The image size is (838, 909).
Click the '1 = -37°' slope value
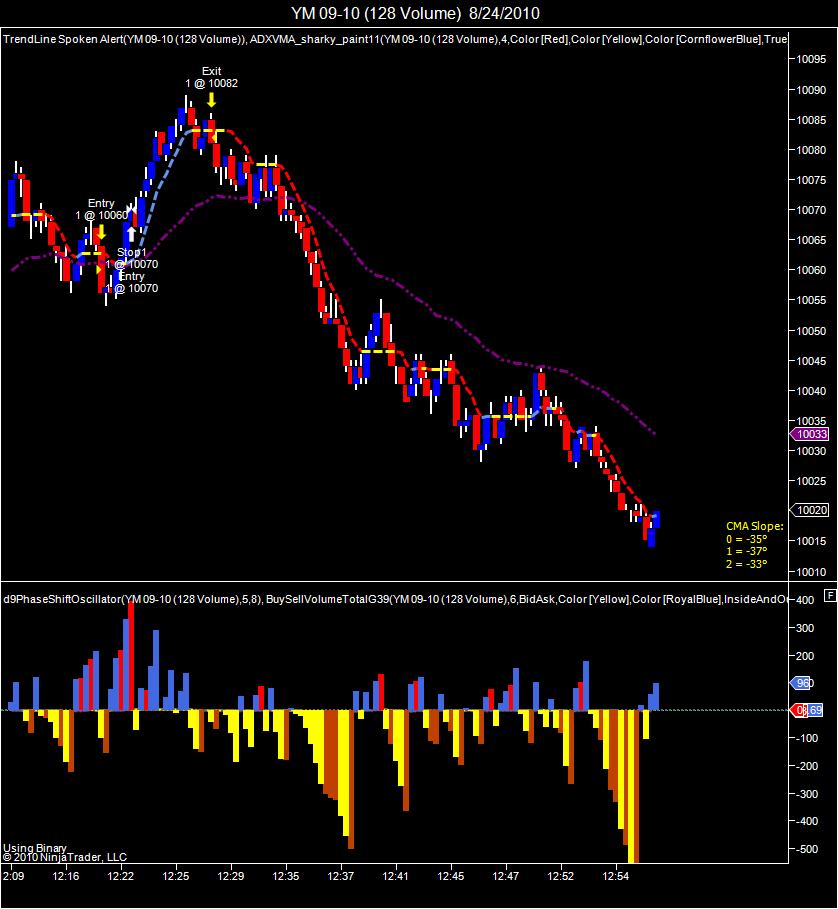click(746, 551)
